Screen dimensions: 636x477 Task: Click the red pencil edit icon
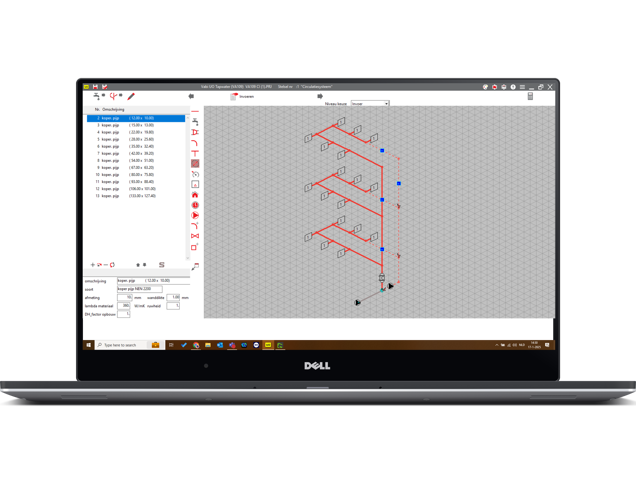tap(131, 97)
